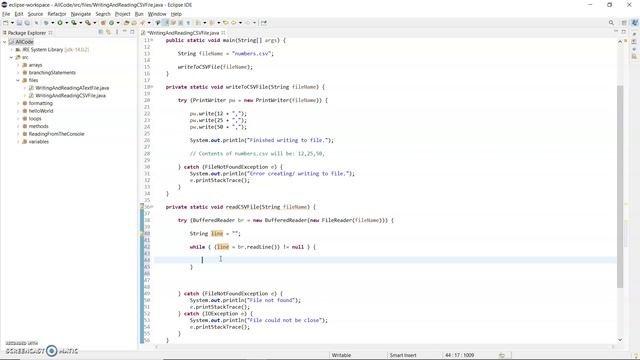Screen dimensions: 640x360
Task: Navigate Back with the yellow arrow icon
Action: pyautogui.click(x=234, y=23)
